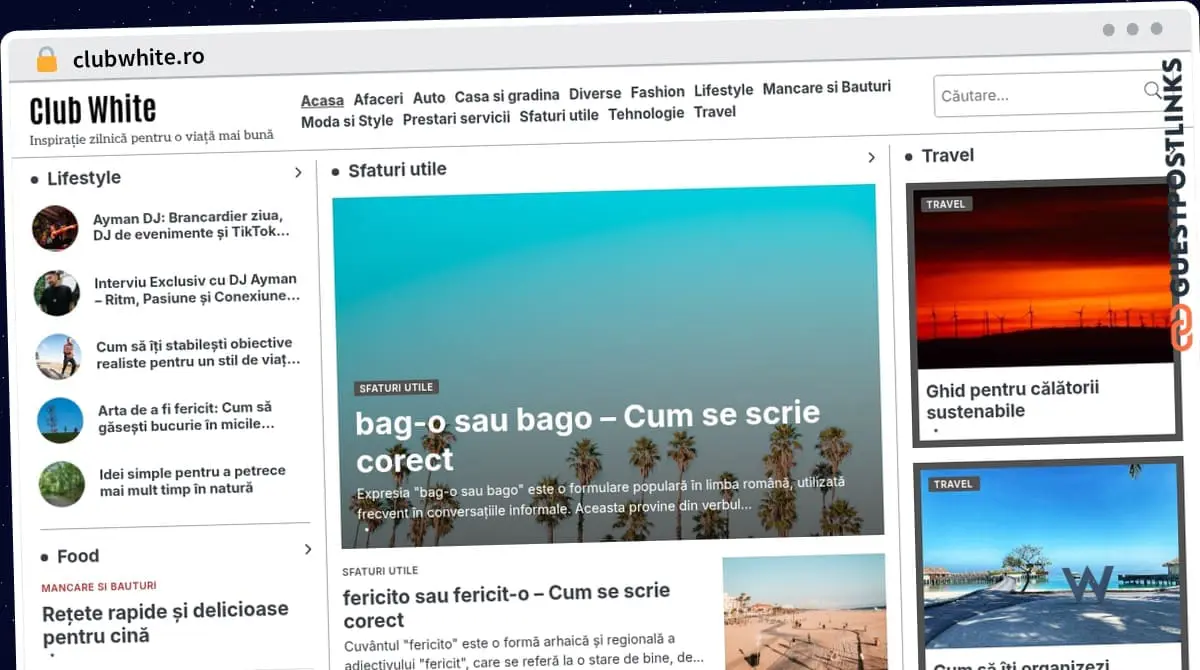Open the Afaceri menu item
Screen dimensions: 1200x670
click(x=378, y=99)
